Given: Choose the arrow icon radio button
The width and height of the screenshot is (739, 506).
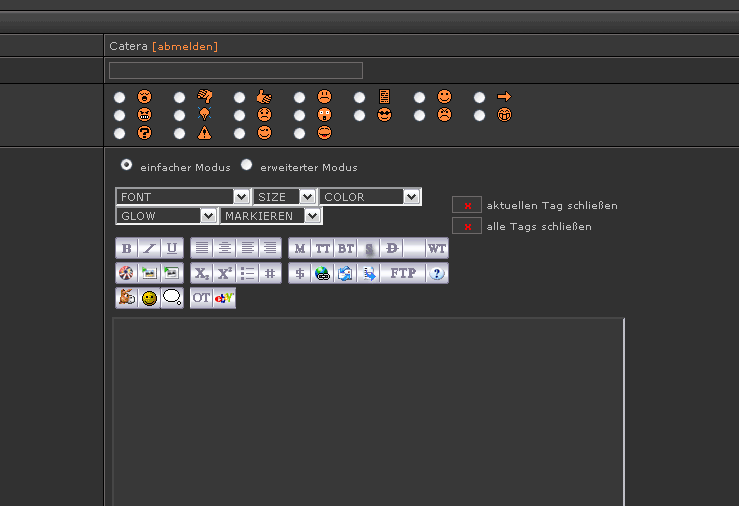Looking at the screenshot, I should (x=480, y=97).
